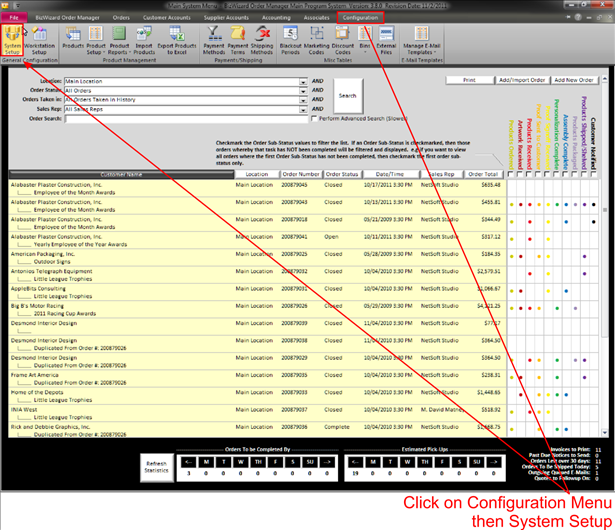The image size is (615, 530).
Task: Open Payment Methods setup
Action: pos(214,44)
